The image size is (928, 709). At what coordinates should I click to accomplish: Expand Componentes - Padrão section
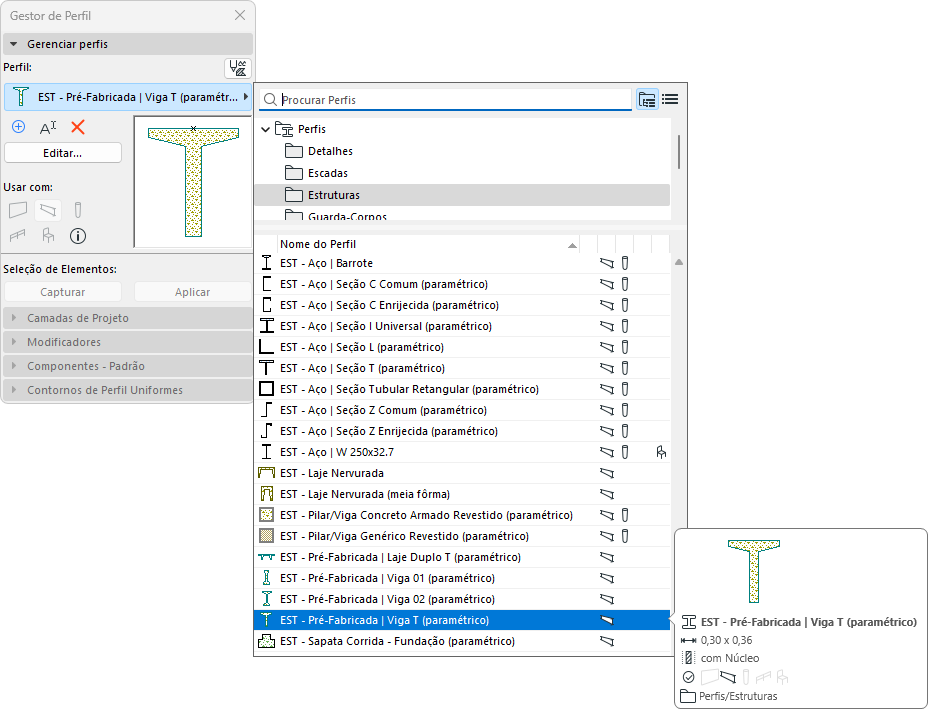[128, 366]
